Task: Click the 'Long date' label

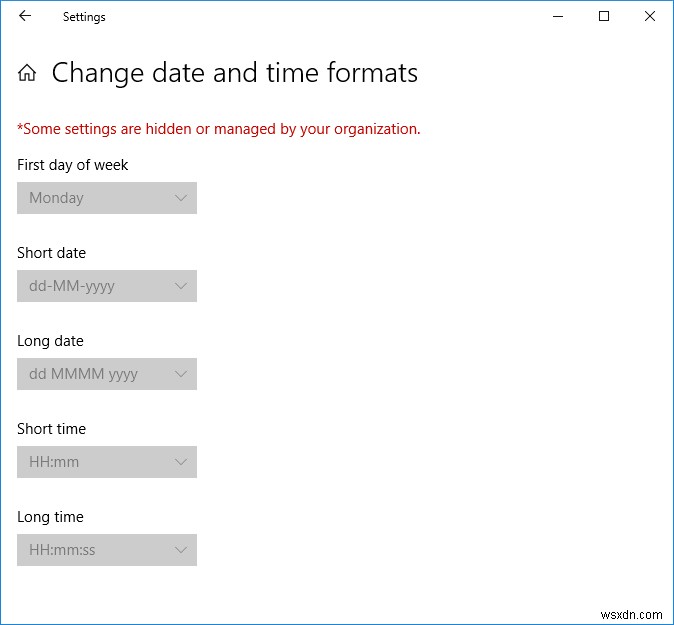Action: point(50,341)
